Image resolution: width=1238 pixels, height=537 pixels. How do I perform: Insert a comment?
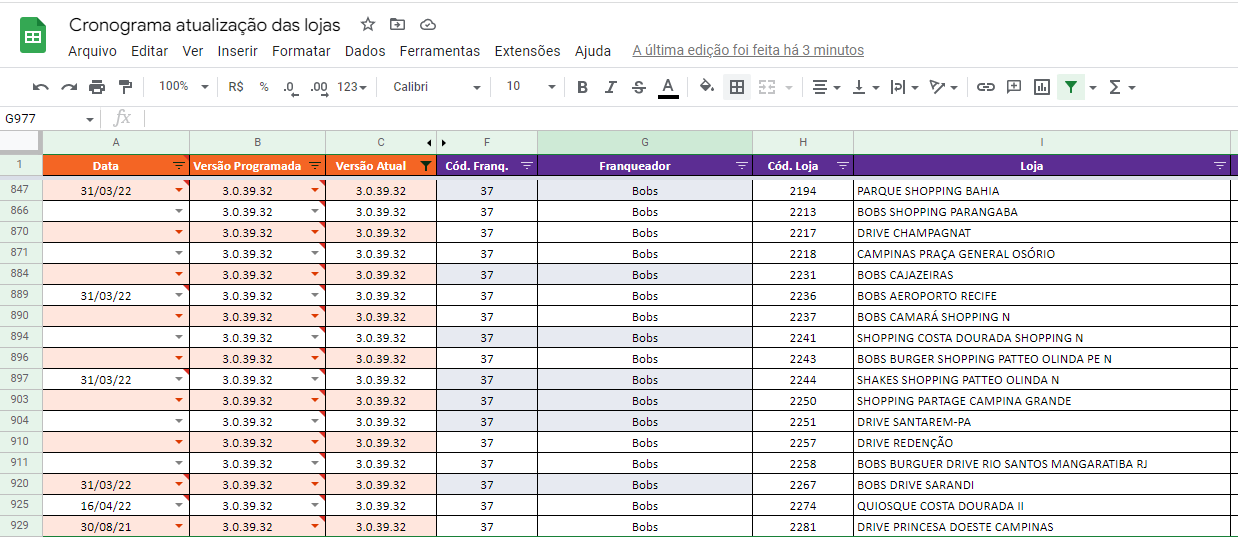tap(1014, 87)
